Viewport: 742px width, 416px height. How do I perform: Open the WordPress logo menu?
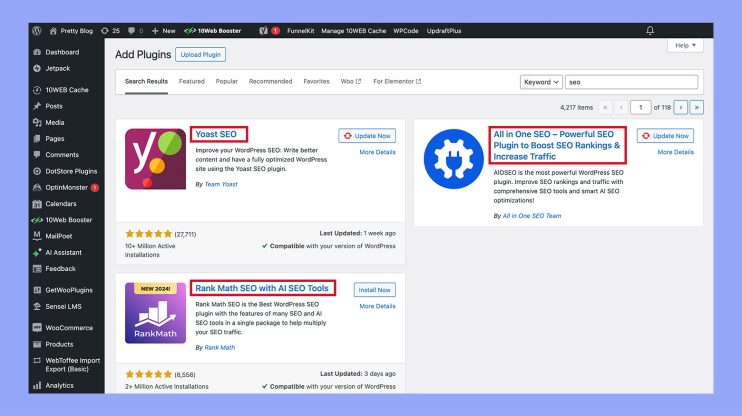click(x=37, y=31)
